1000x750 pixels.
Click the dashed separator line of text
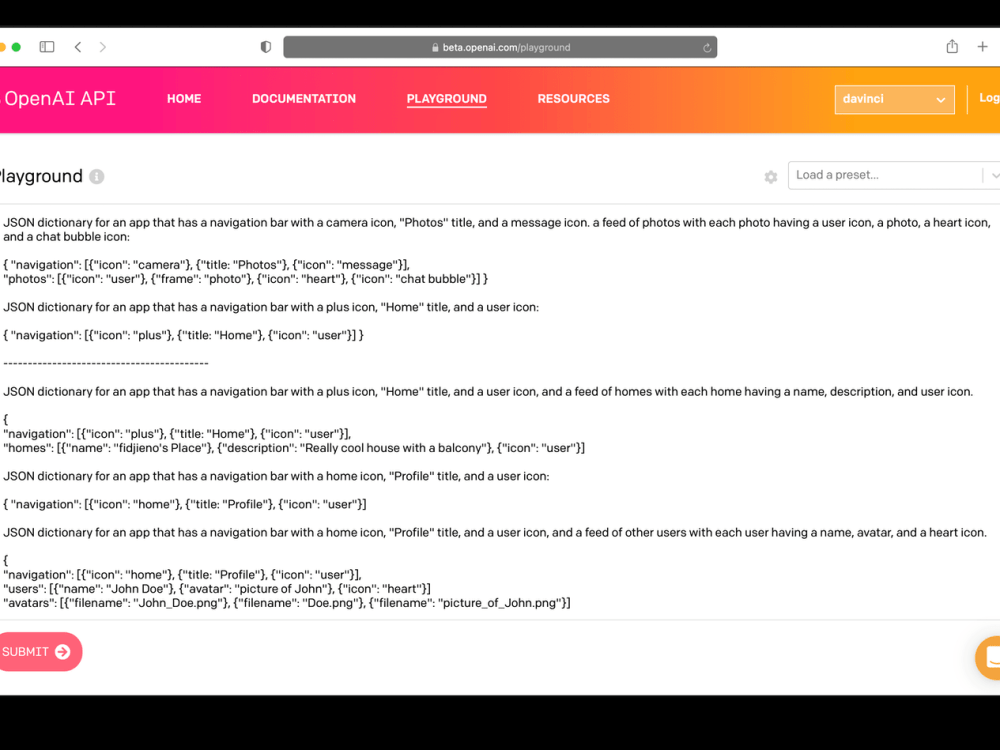click(106, 364)
